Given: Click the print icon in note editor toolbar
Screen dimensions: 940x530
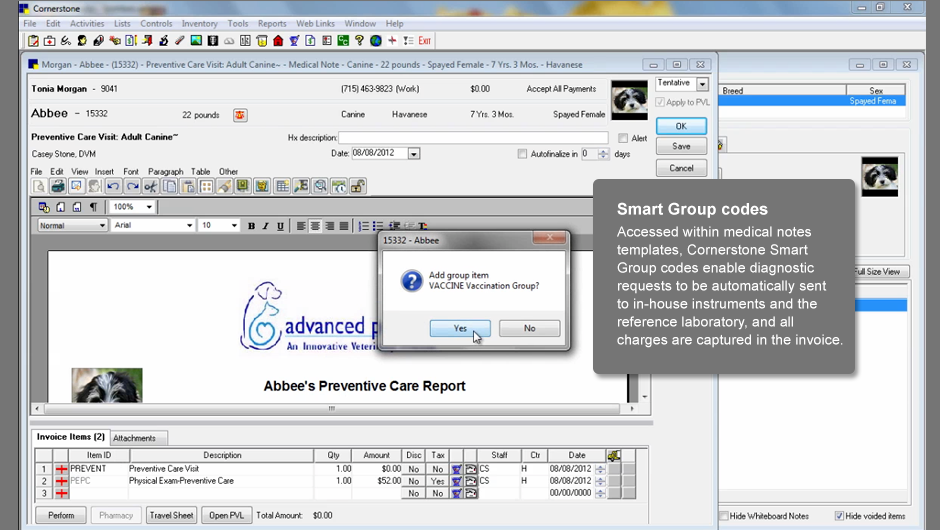Looking at the screenshot, I should coord(58,186).
